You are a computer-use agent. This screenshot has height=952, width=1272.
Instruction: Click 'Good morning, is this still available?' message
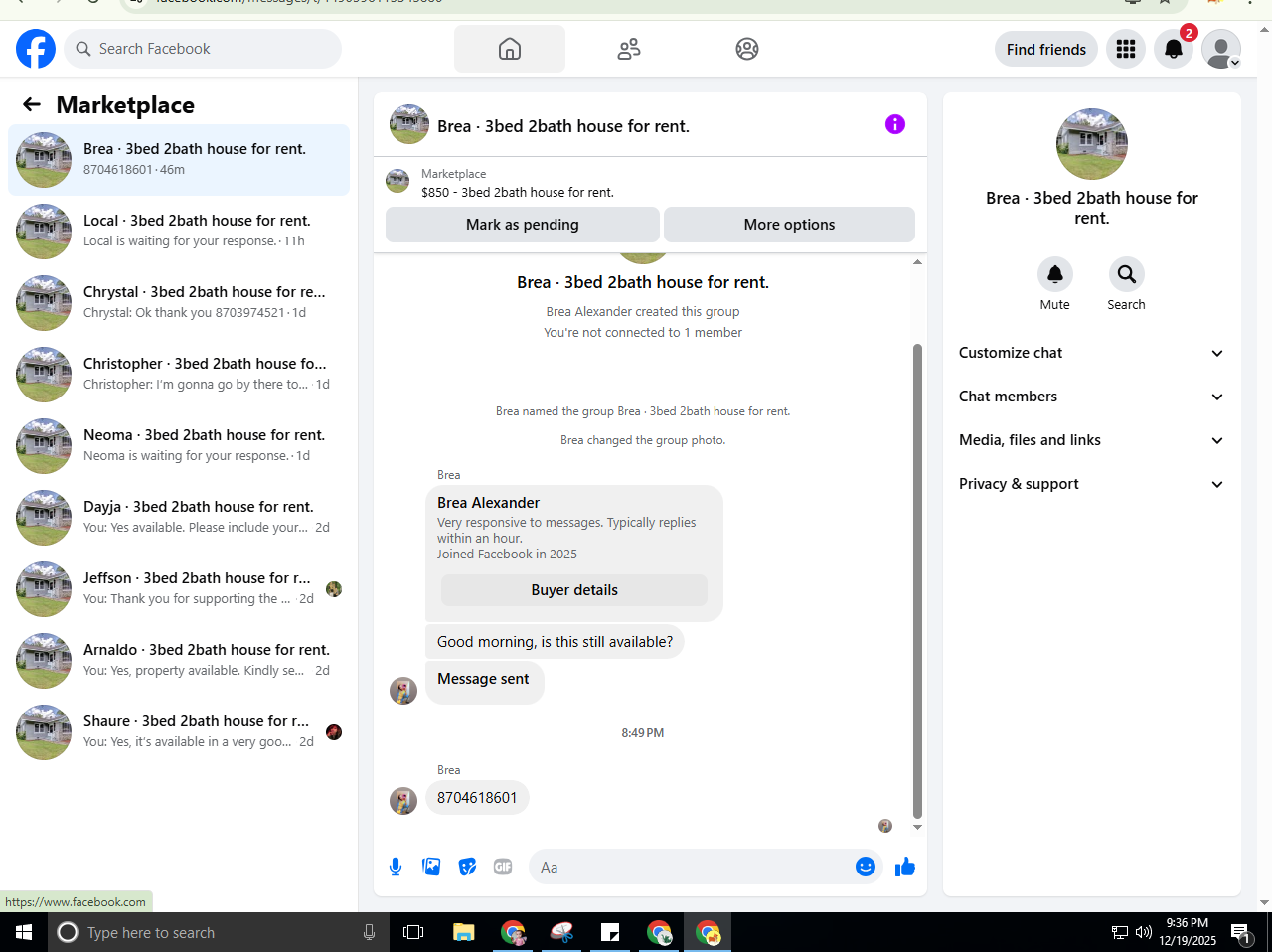click(555, 642)
